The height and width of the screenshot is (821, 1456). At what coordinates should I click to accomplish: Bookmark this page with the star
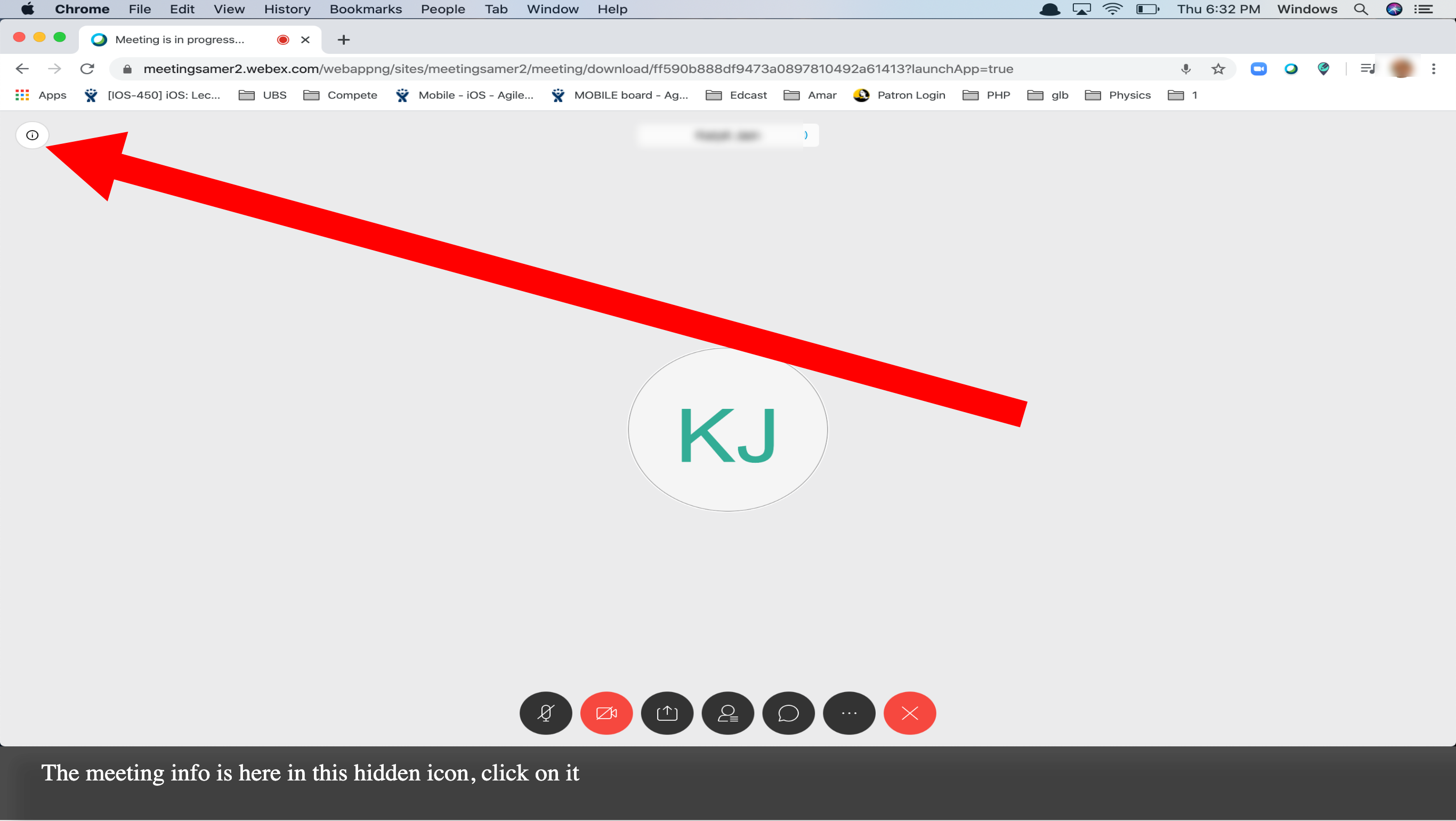tap(1218, 69)
